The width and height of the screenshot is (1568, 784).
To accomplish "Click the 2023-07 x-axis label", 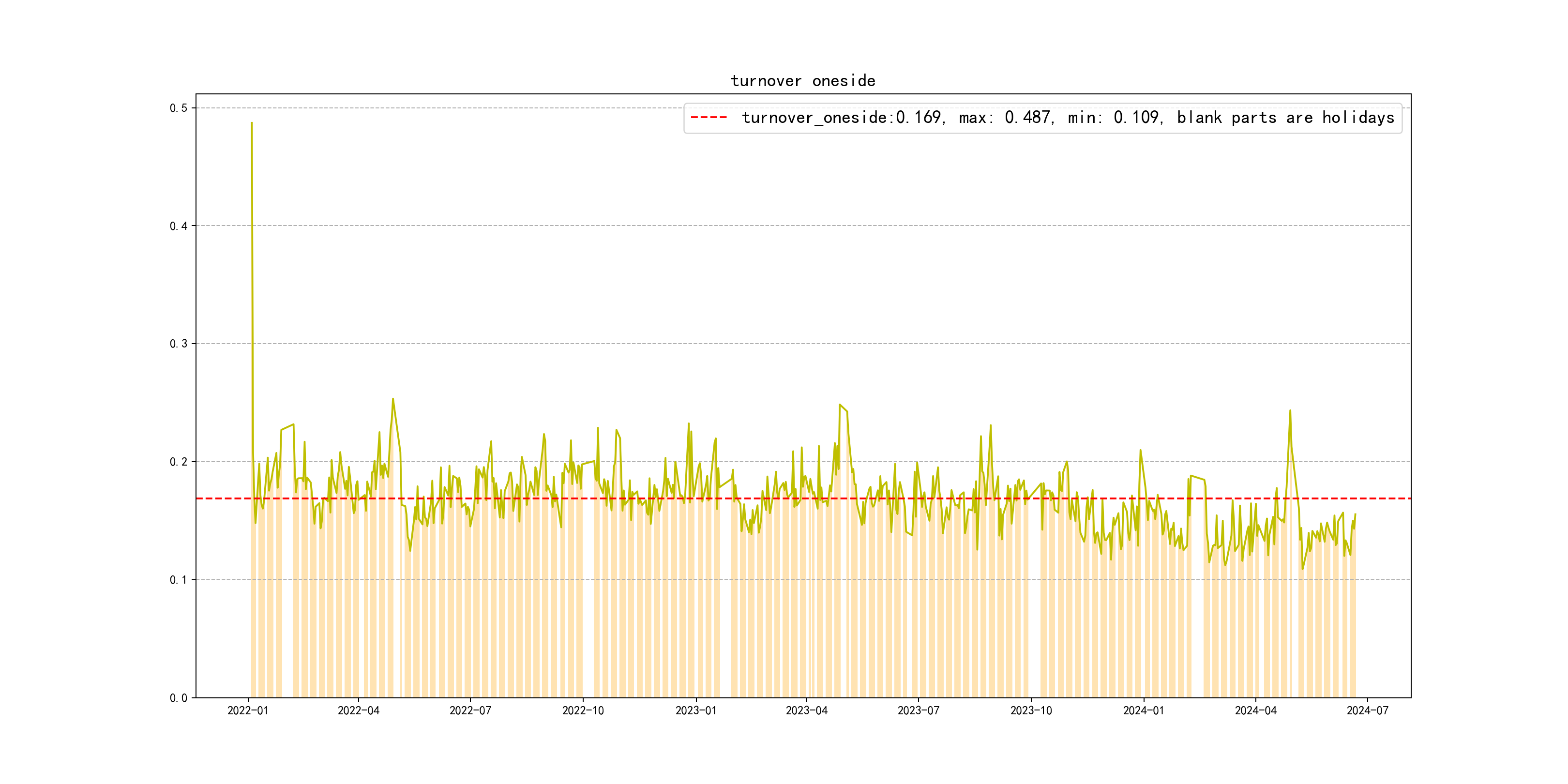I will 918,711.
